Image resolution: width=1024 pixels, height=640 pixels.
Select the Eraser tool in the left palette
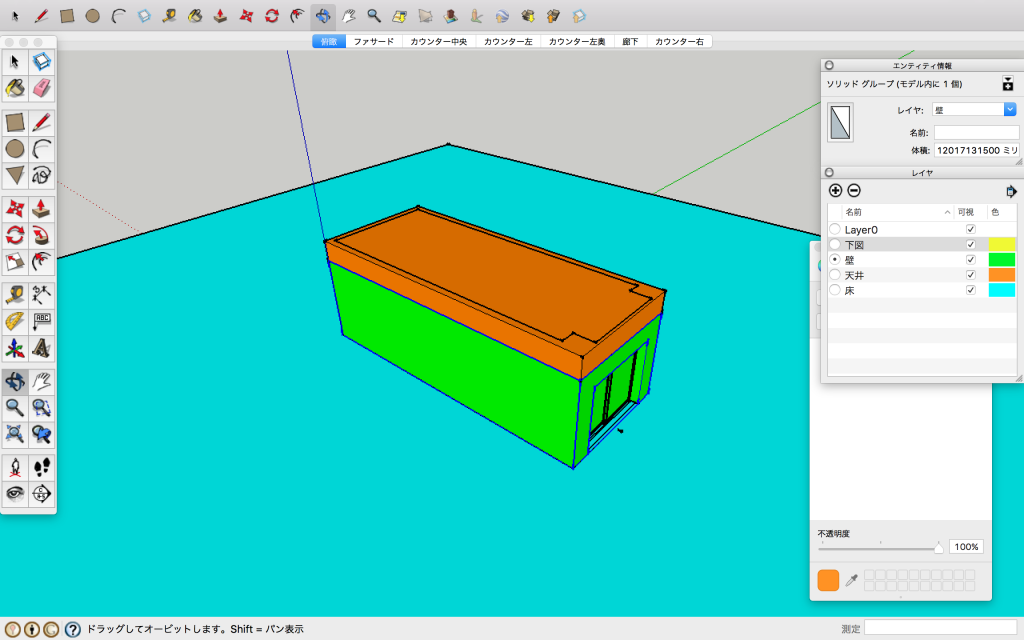(x=41, y=88)
